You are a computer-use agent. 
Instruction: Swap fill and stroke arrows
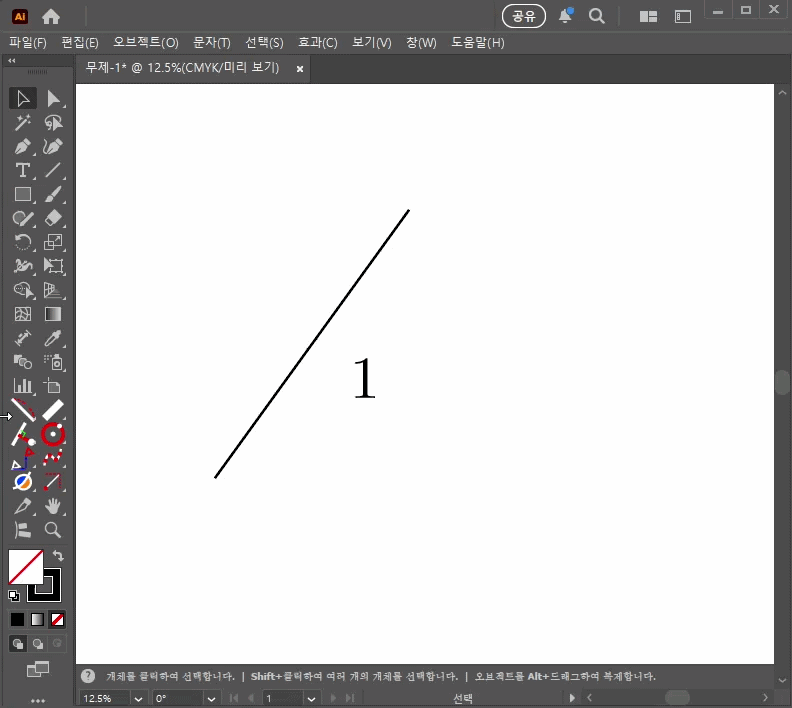tap(58, 555)
